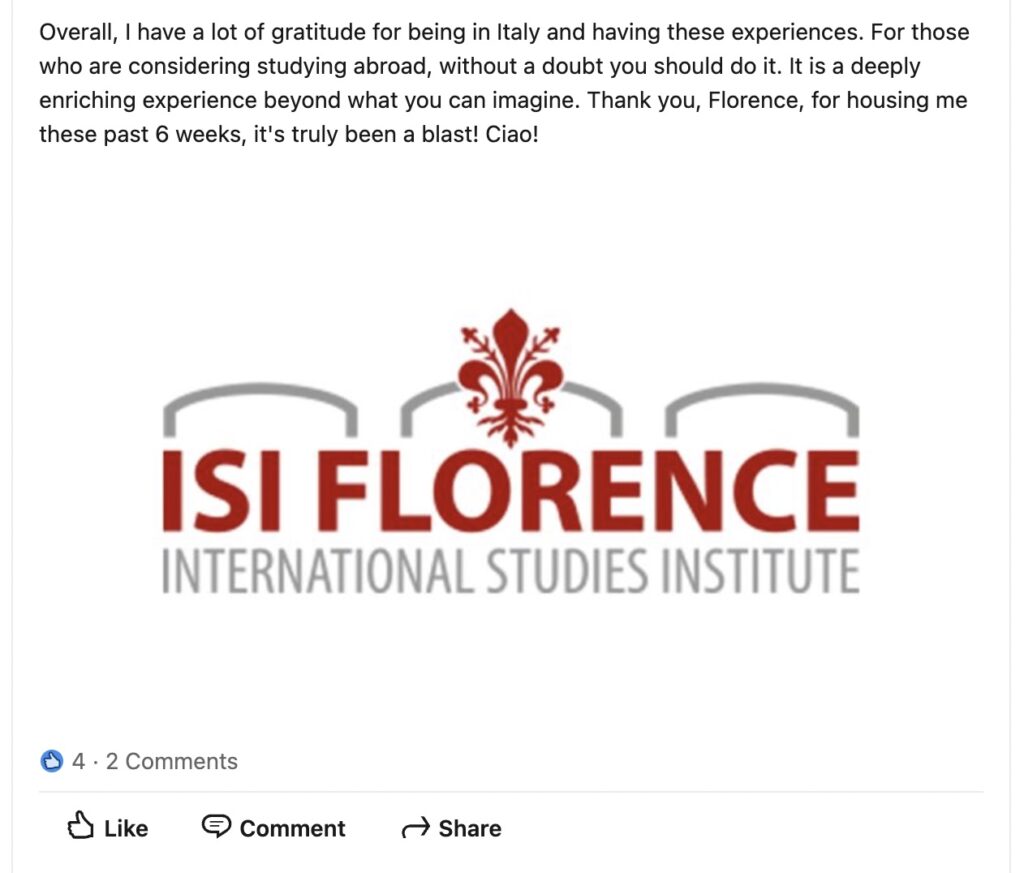The width and height of the screenshot is (1024, 873).
Task: Click the red "ISI FLORENCE" text
Action: point(510,492)
